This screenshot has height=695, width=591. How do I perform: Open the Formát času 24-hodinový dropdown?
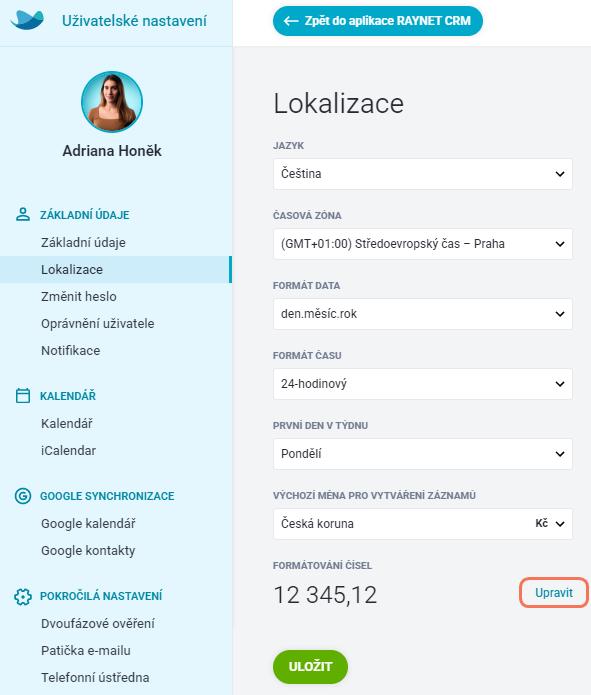[423, 384]
